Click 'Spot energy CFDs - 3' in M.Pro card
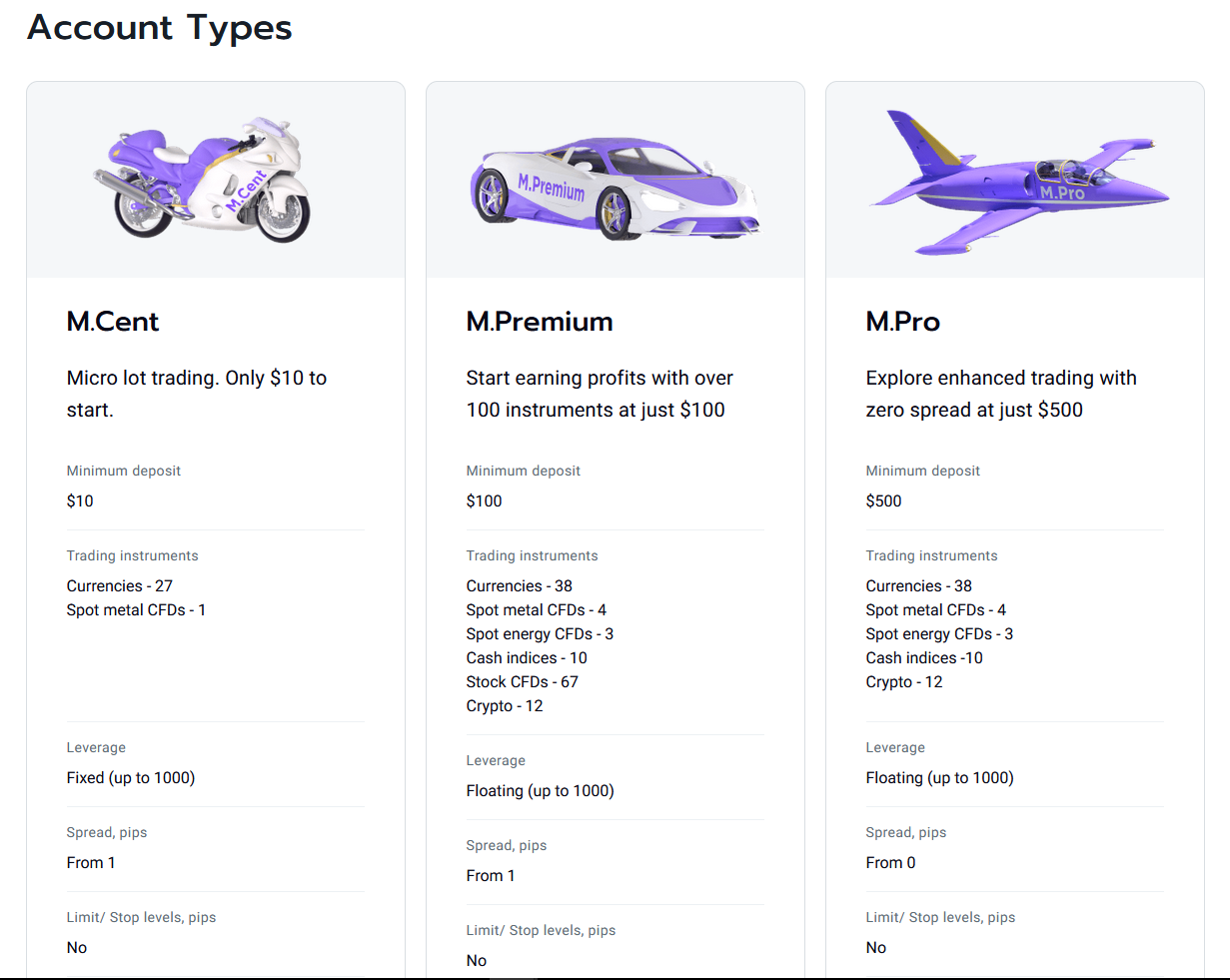Image resolution: width=1230 pixels, height=980 pixels. [x=939, y=634]
